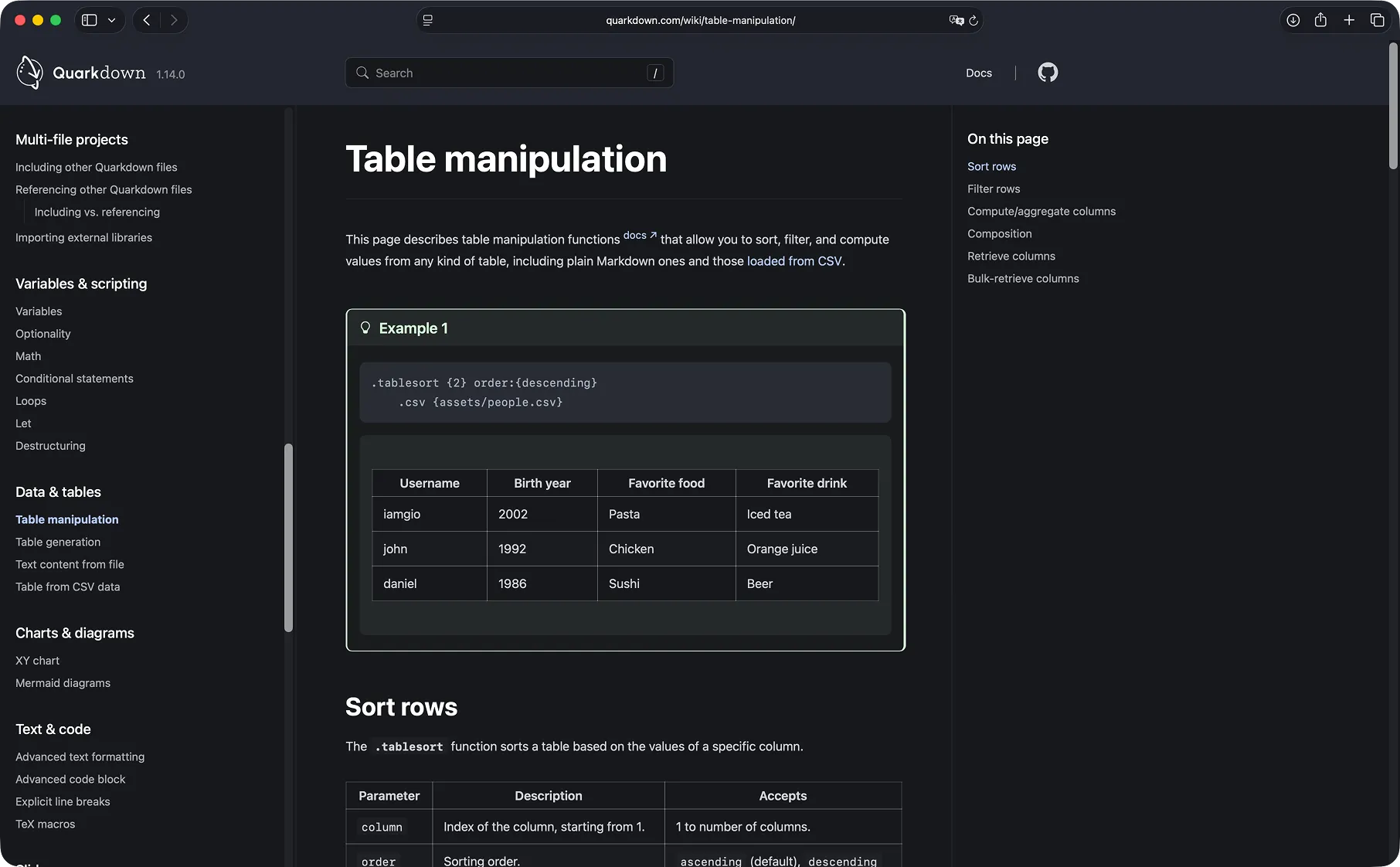Show the tab overview icon

point(1378,20)
